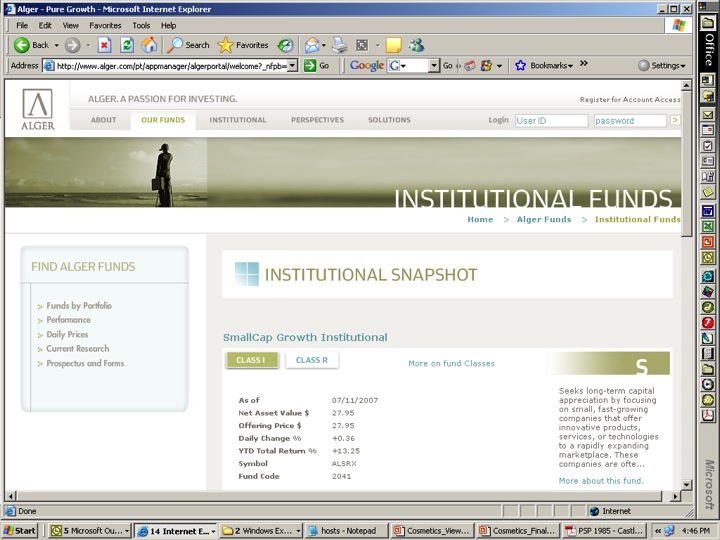Click the IE Back arrow button
This screenshot has width=720, height=540.
pyautogui.click(x=22, y=45)
